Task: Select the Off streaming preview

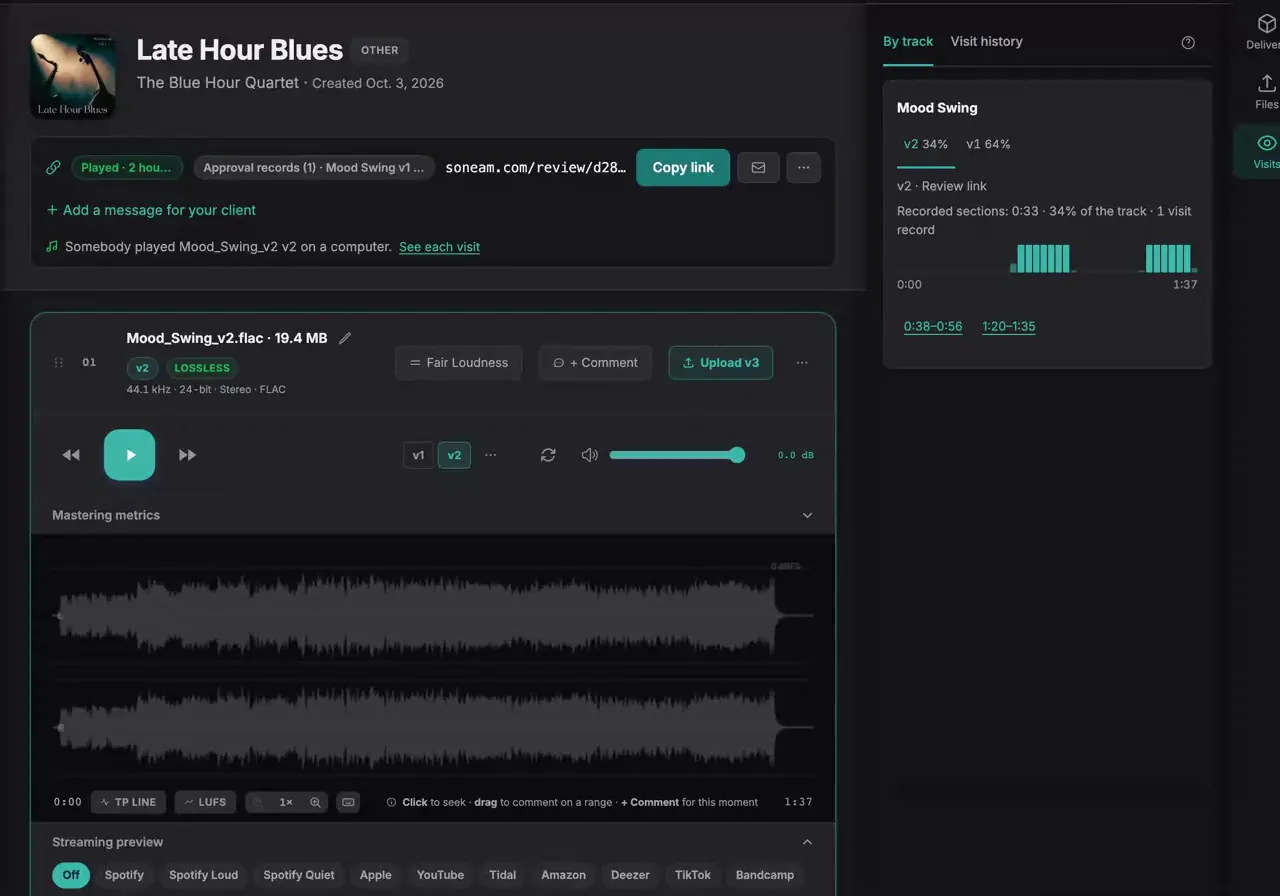Action: pyautogui.click(x=71, y=875)
